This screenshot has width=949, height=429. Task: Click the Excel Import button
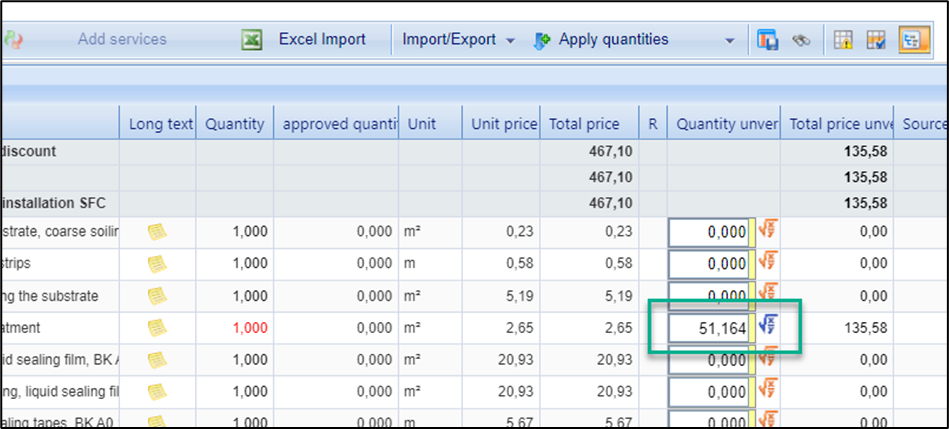[x=321, y=40]
